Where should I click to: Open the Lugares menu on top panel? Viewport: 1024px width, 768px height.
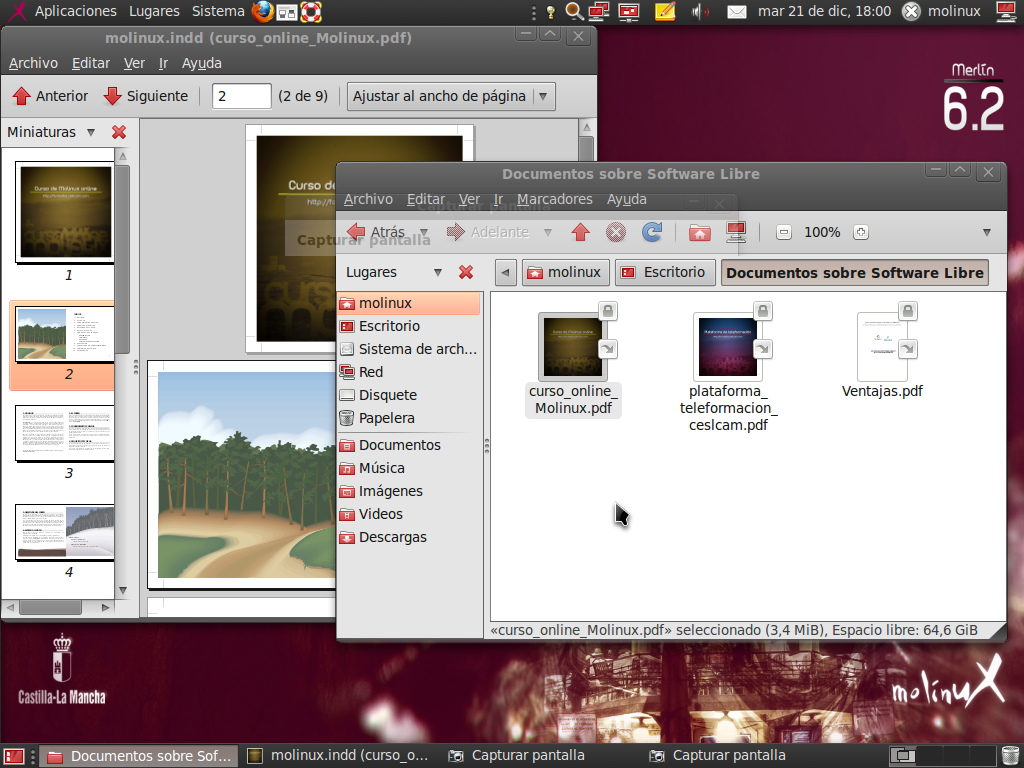[x=154, y=11]
